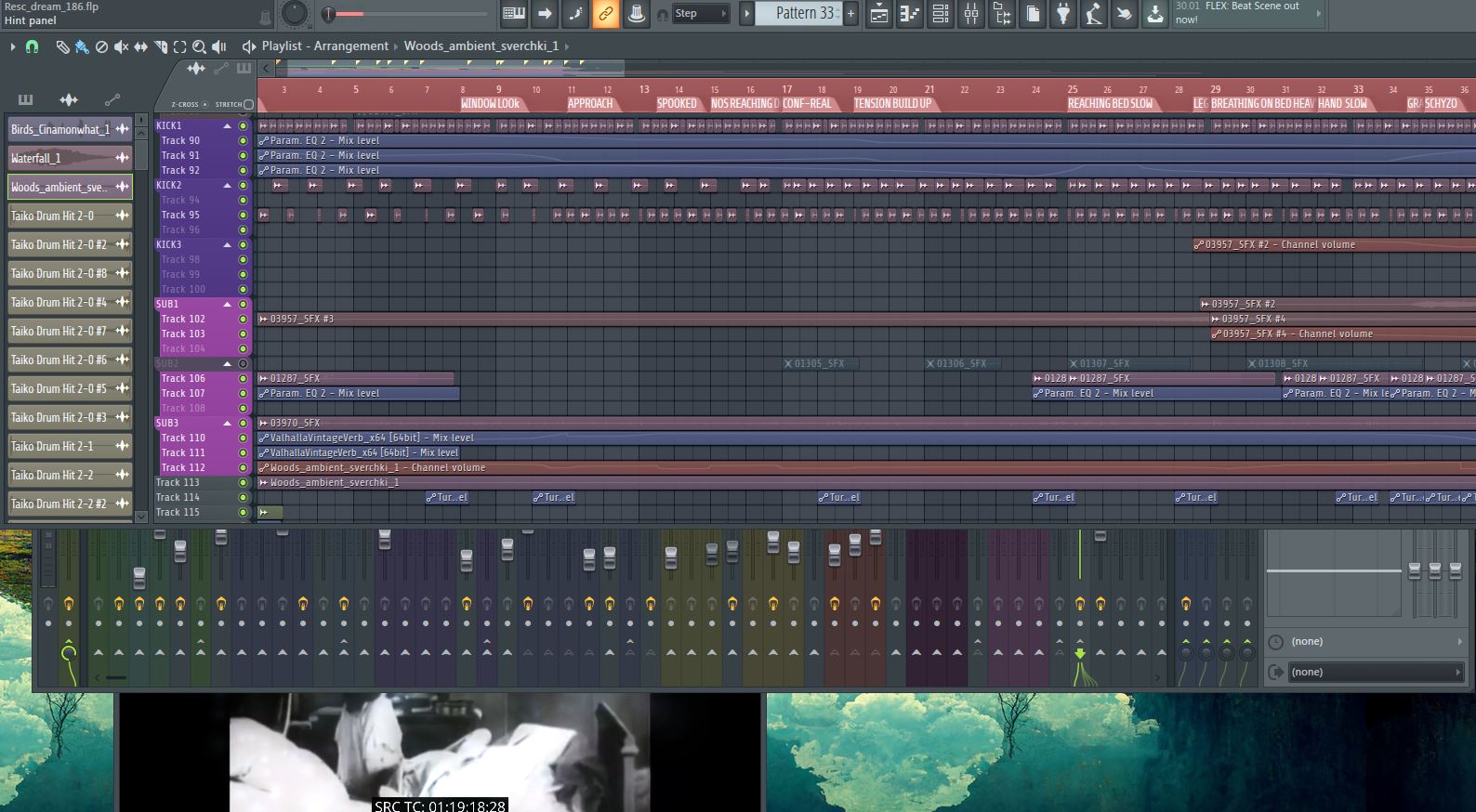Open the Channel rack view icon
The width and height of the screenshot is (1476, 812).
940,13
